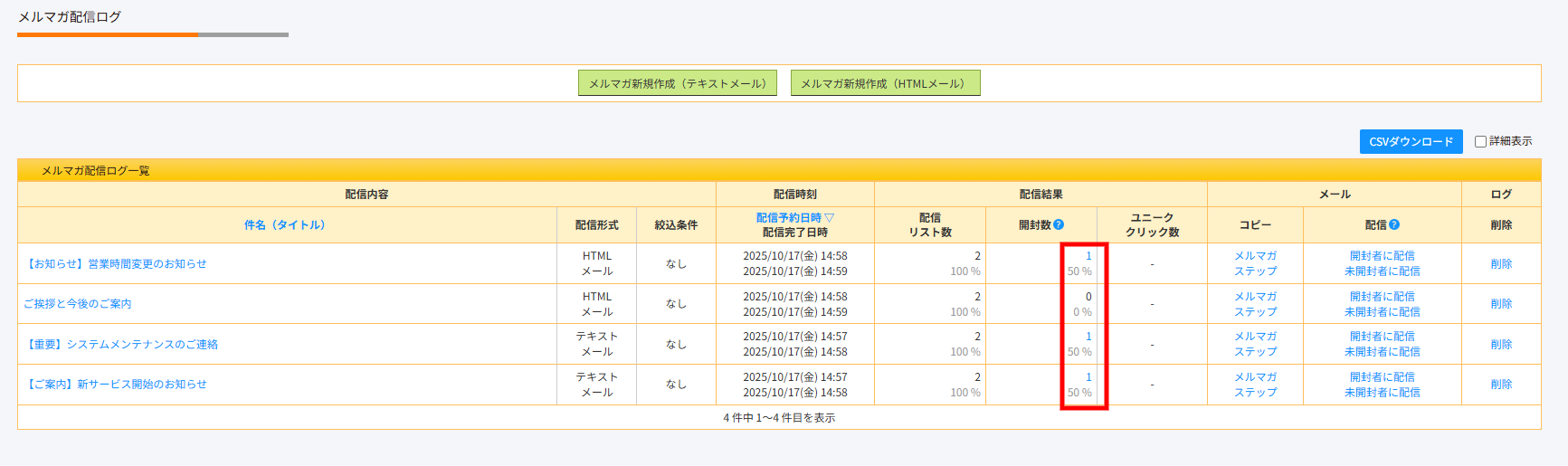The image size is (1568, 466).
Task: Click the help icon next to 配信 header
Action: [1394, 224]
